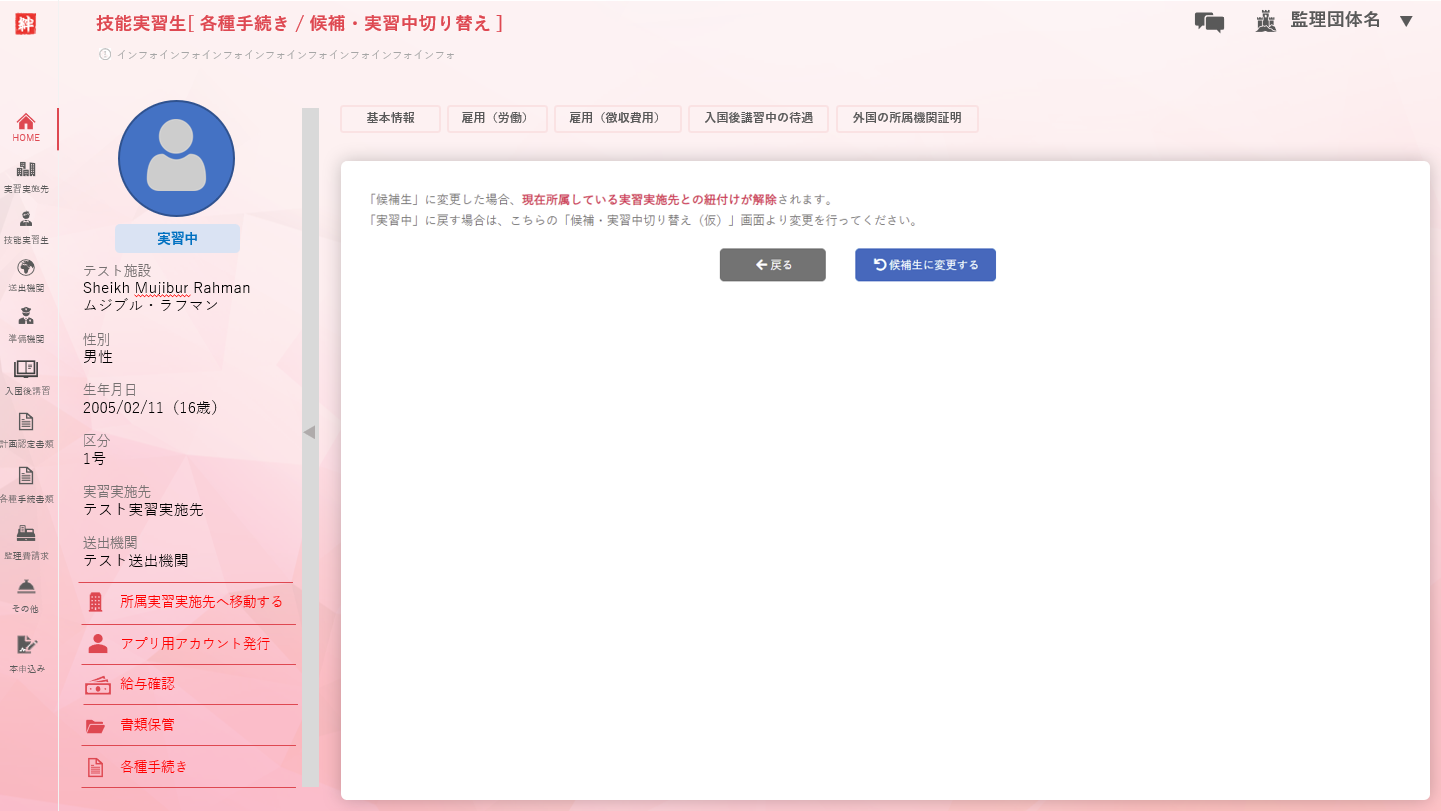Viewport: 1441px width, 811px height.
Task: Click the 戻る button
Action: tap(773, 265)
